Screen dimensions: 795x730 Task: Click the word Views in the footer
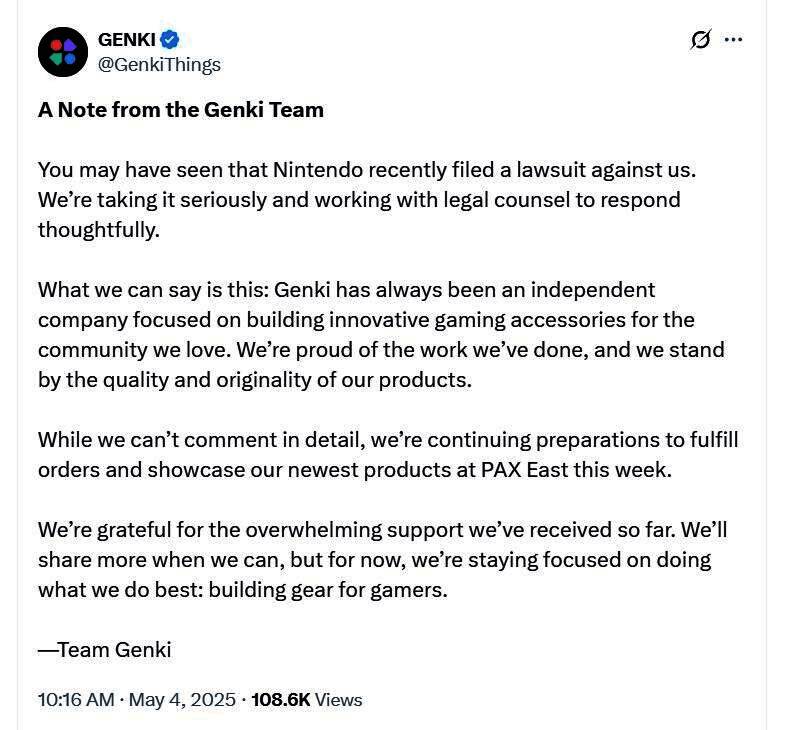pos(338,699)
